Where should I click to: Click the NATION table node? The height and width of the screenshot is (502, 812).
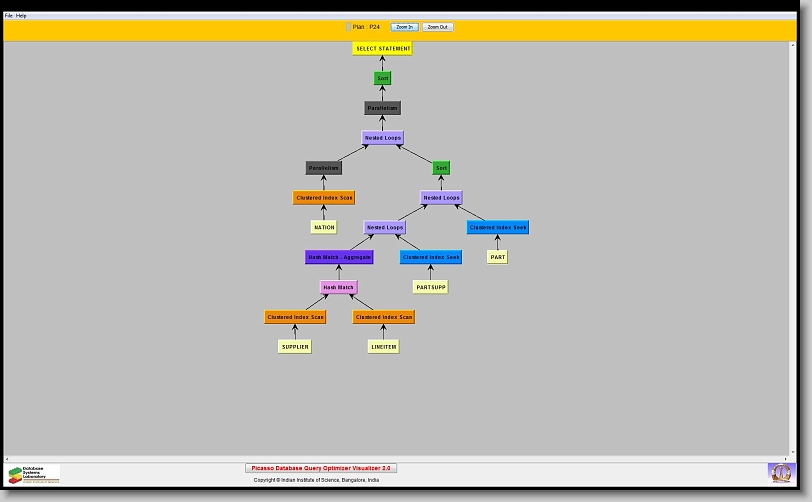pyautogui.click(x=324, y=227)
